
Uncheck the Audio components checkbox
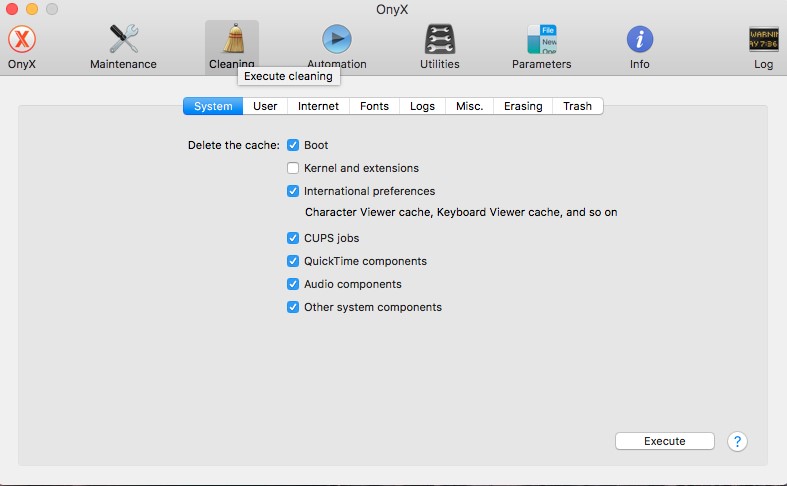pos(293,284)
